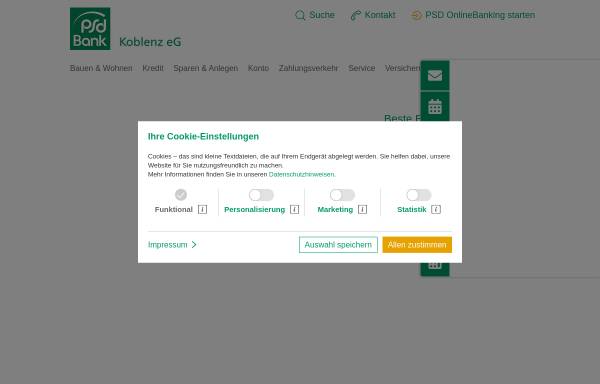Open the calendar sidebar icon below the envelope

pos(435,107)
